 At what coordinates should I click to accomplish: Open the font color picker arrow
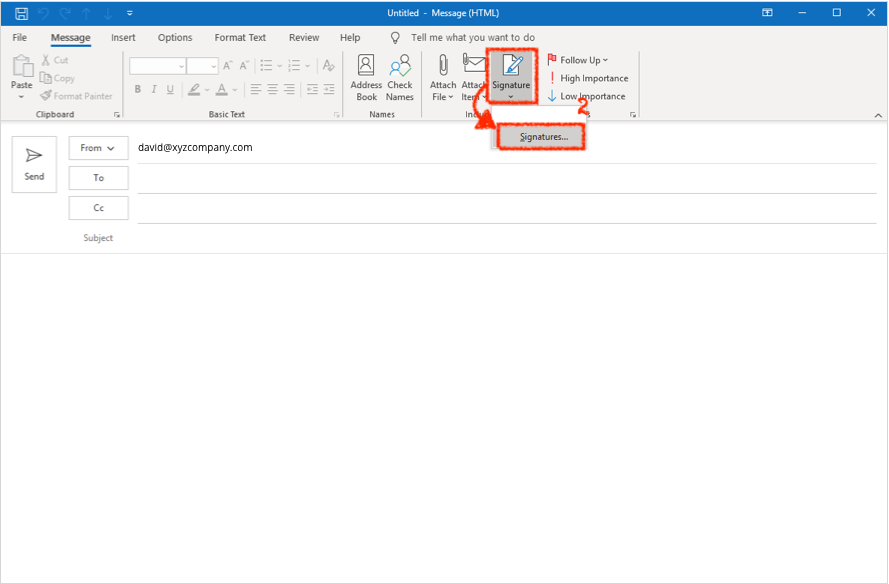coord(235,89)
